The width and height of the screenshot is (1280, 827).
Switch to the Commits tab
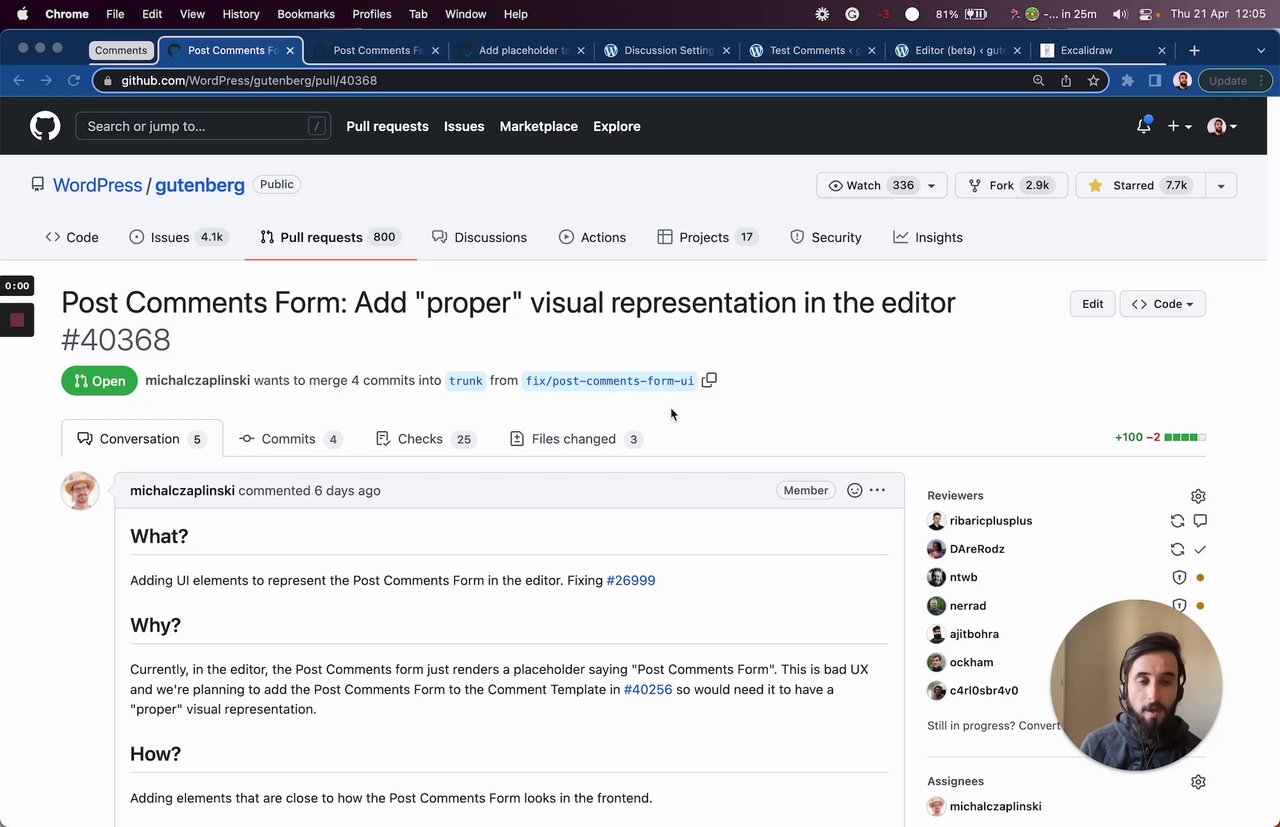pos(290,439)
